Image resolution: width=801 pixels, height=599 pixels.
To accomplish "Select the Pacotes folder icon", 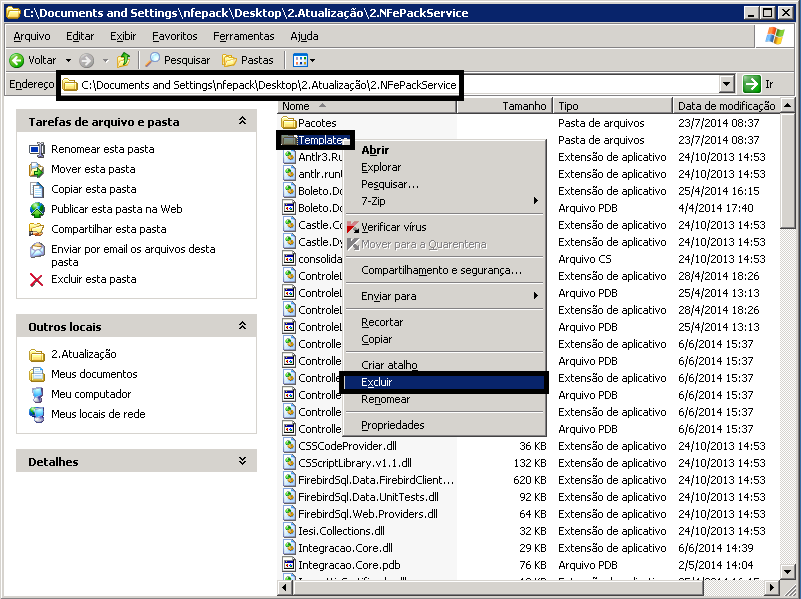I will pyautogui.click(x=289, y=123).
